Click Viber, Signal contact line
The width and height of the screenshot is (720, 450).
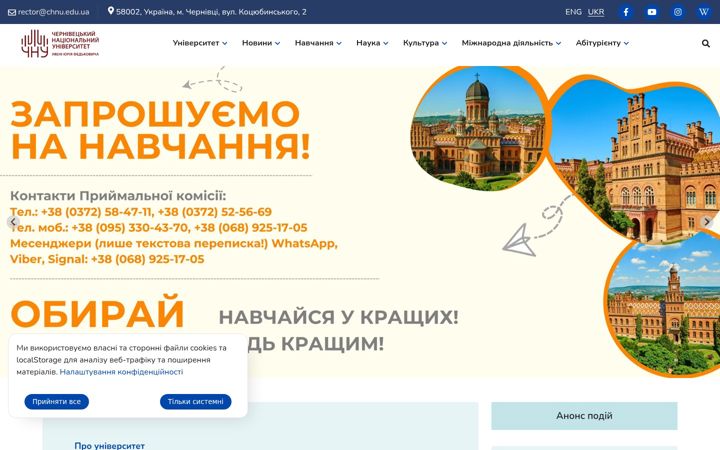click(107, 259)
